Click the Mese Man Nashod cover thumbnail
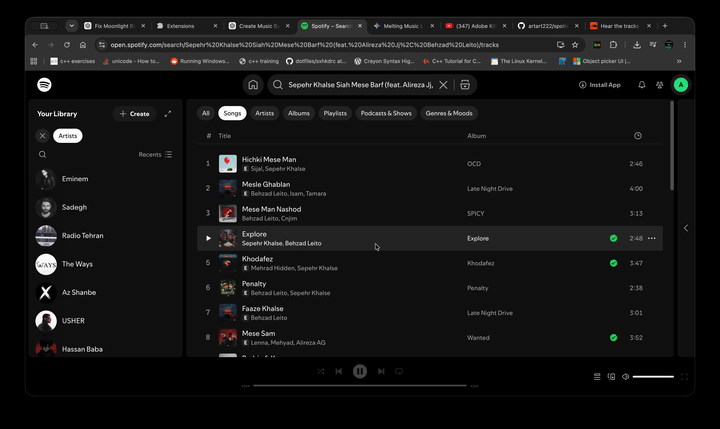This screenshot has width=720, height=429. (x=228, y=214)
